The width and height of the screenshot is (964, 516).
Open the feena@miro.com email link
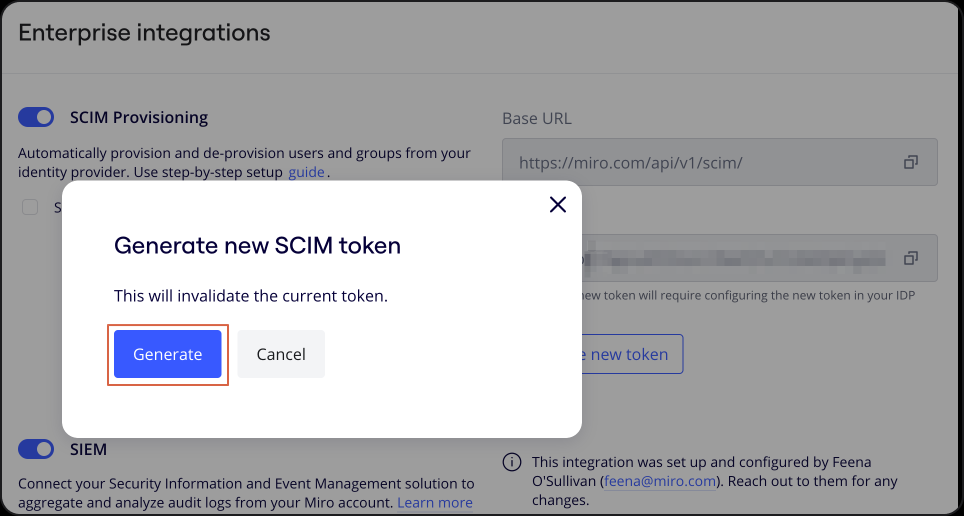click(660, 481)
